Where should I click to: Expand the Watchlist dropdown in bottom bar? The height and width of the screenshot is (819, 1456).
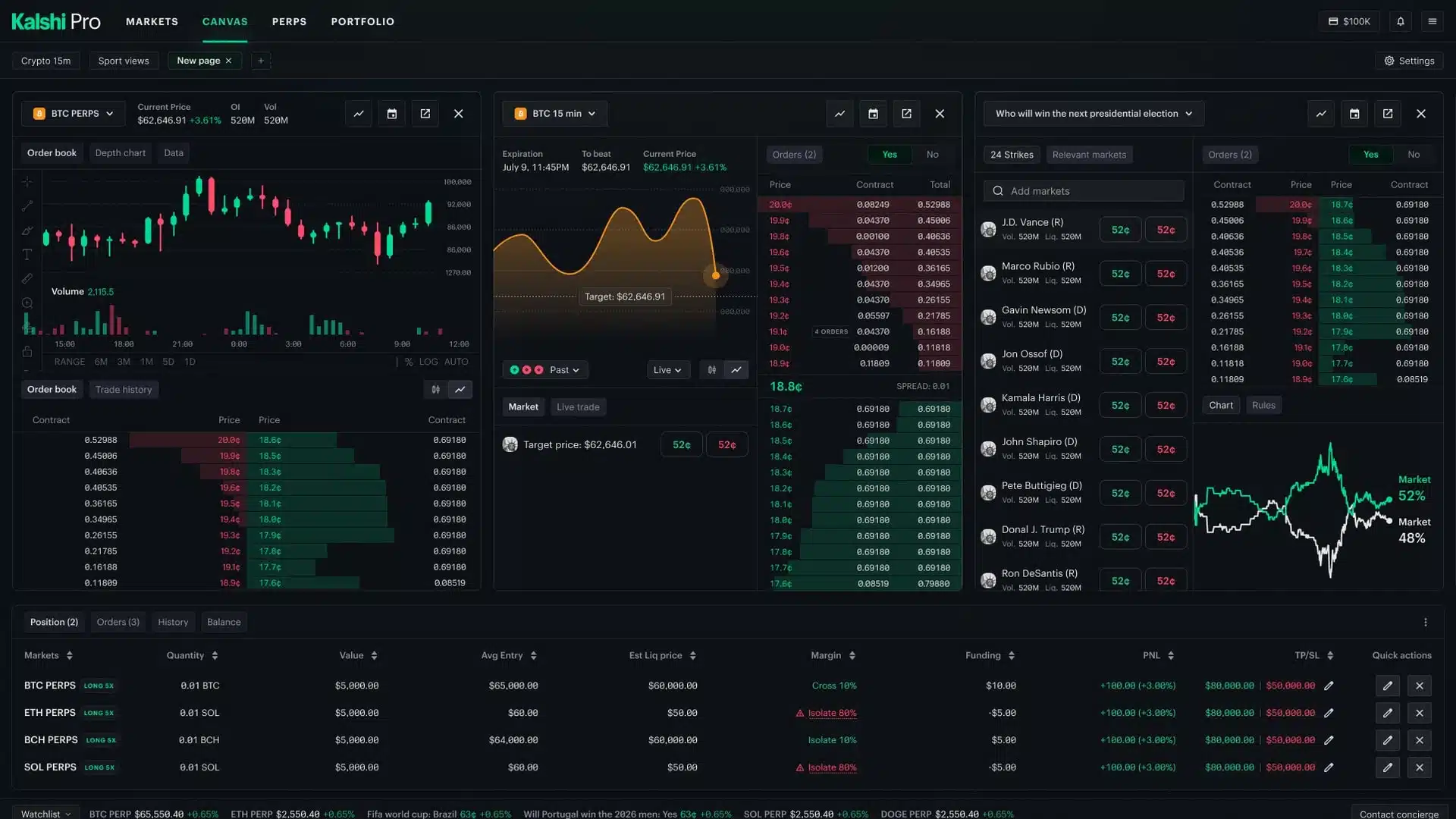pyautogui.click(x=45, y=814)
